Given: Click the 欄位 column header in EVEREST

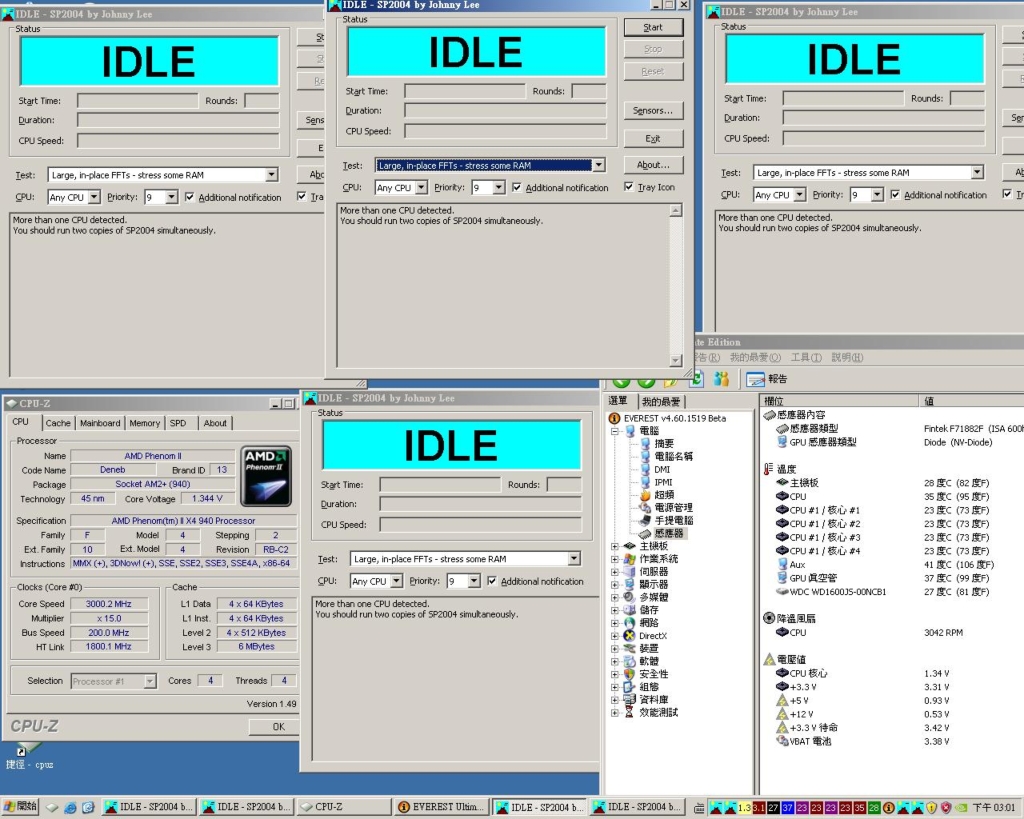Looking at the screenshot, I should pos(839,401).
